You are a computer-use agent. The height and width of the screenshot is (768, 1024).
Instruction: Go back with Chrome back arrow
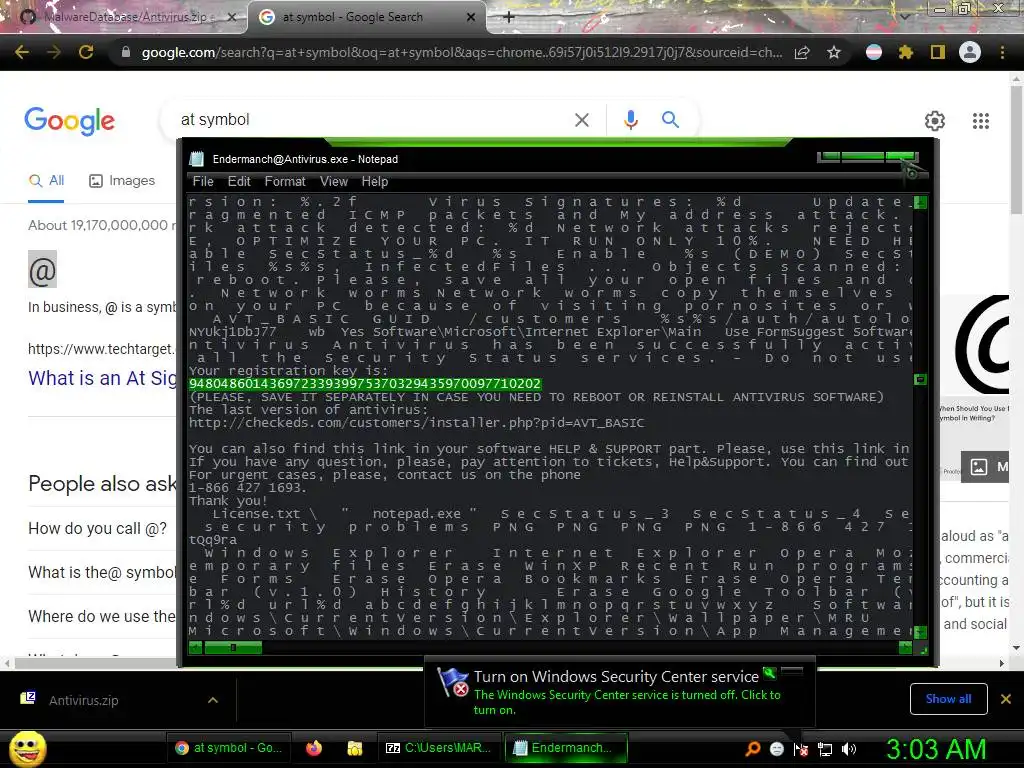pos(22,52)
